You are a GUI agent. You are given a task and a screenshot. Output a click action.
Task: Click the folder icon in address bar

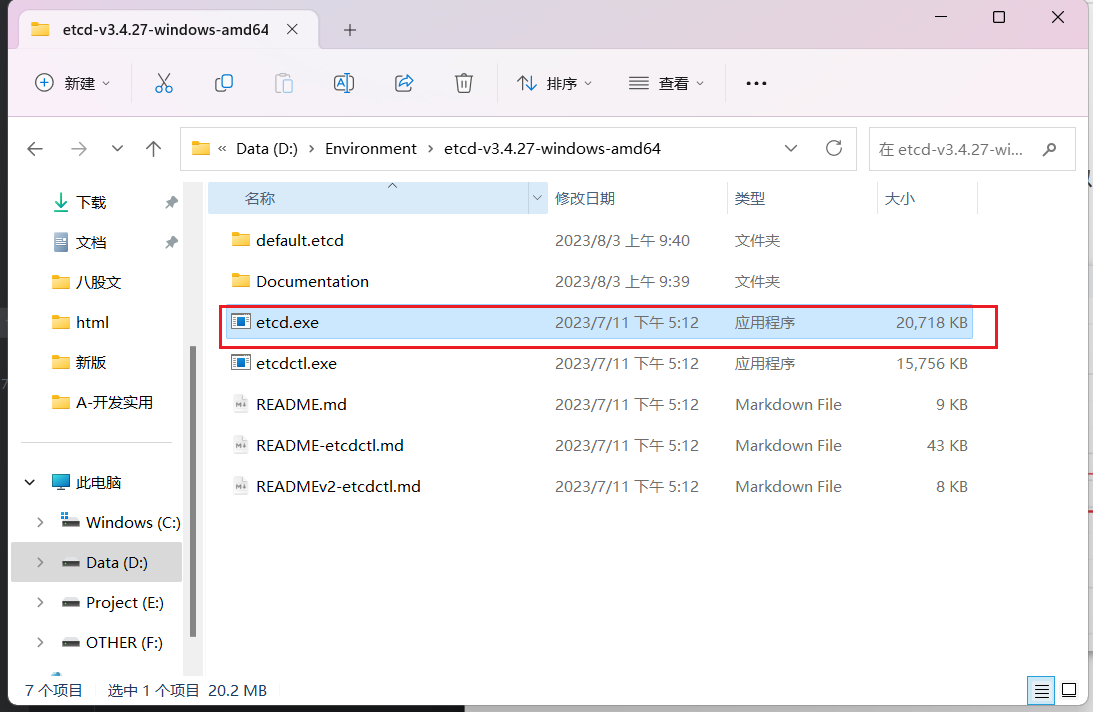pyautogui.click(x=201, y=149)
